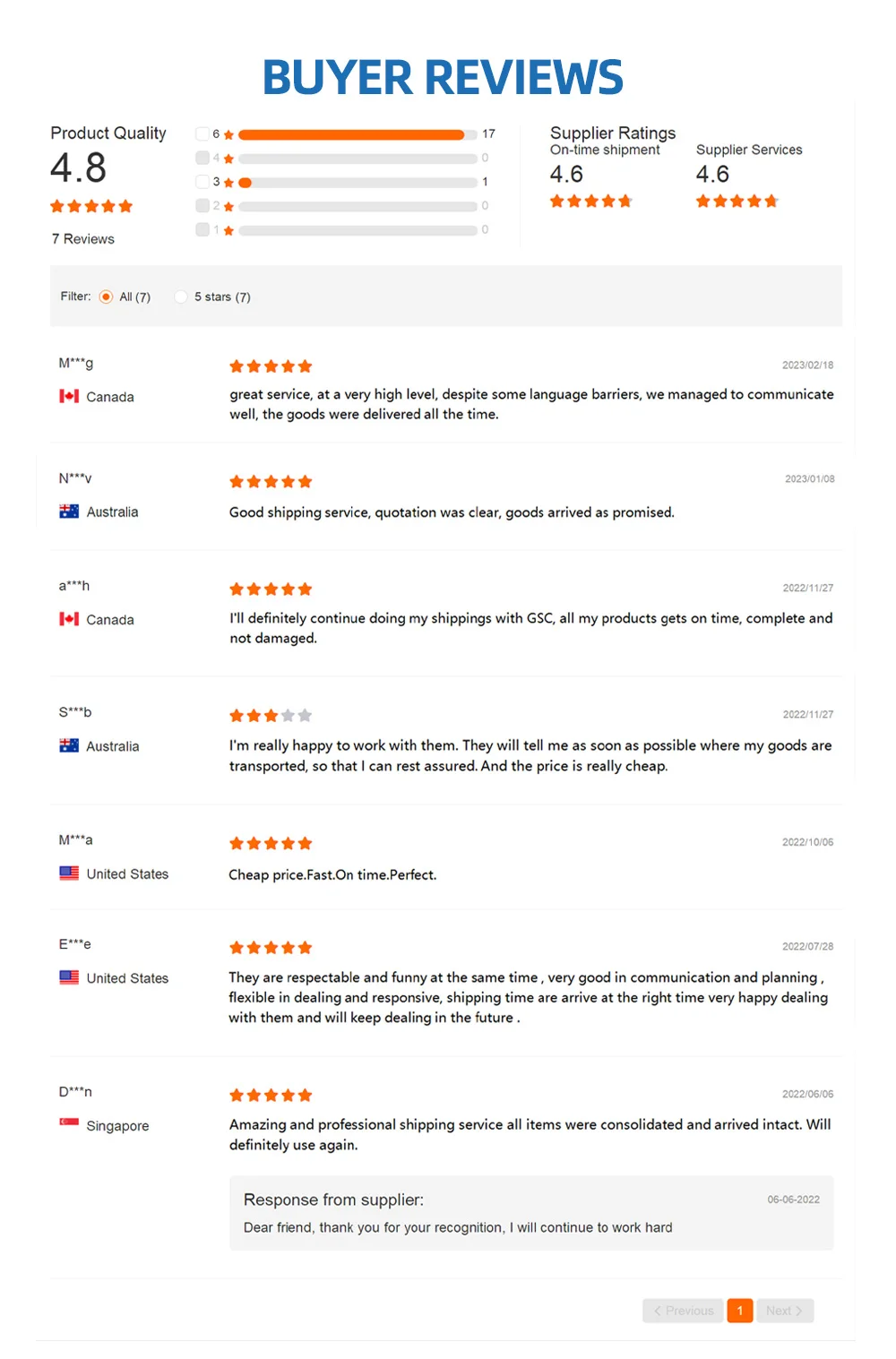Click Australia flag icon beside reviewer S***b
896x1359 pixels.
[69, 745]
